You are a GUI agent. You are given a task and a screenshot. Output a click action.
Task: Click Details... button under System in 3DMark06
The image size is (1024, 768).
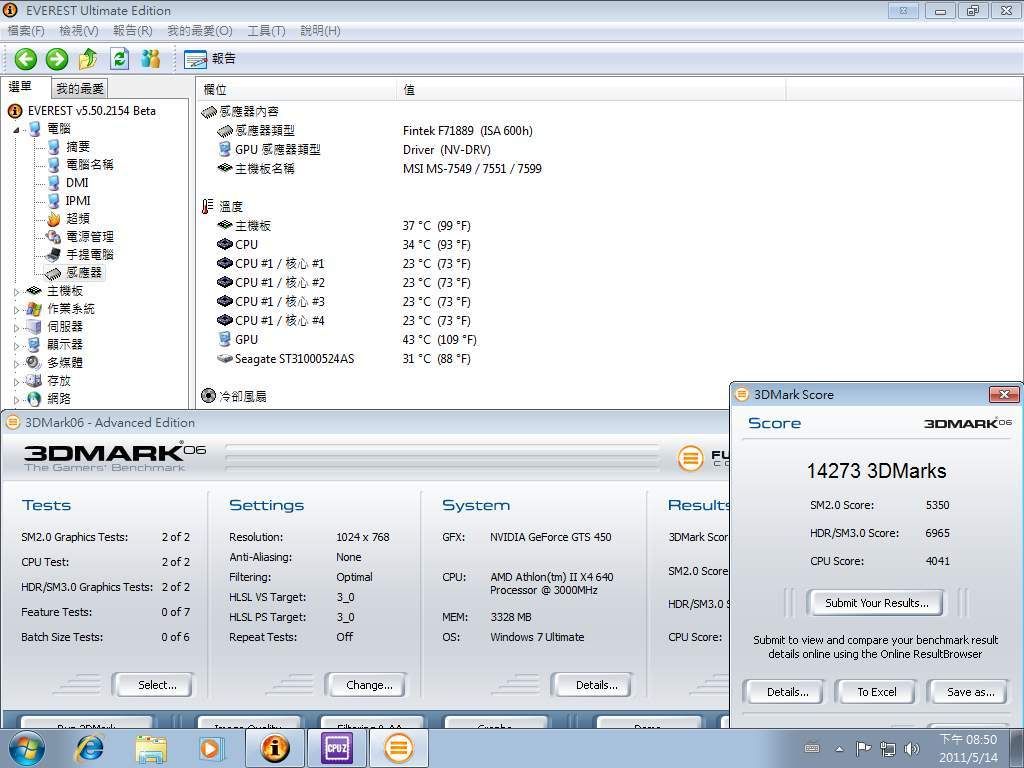click(x=592, y=685)
